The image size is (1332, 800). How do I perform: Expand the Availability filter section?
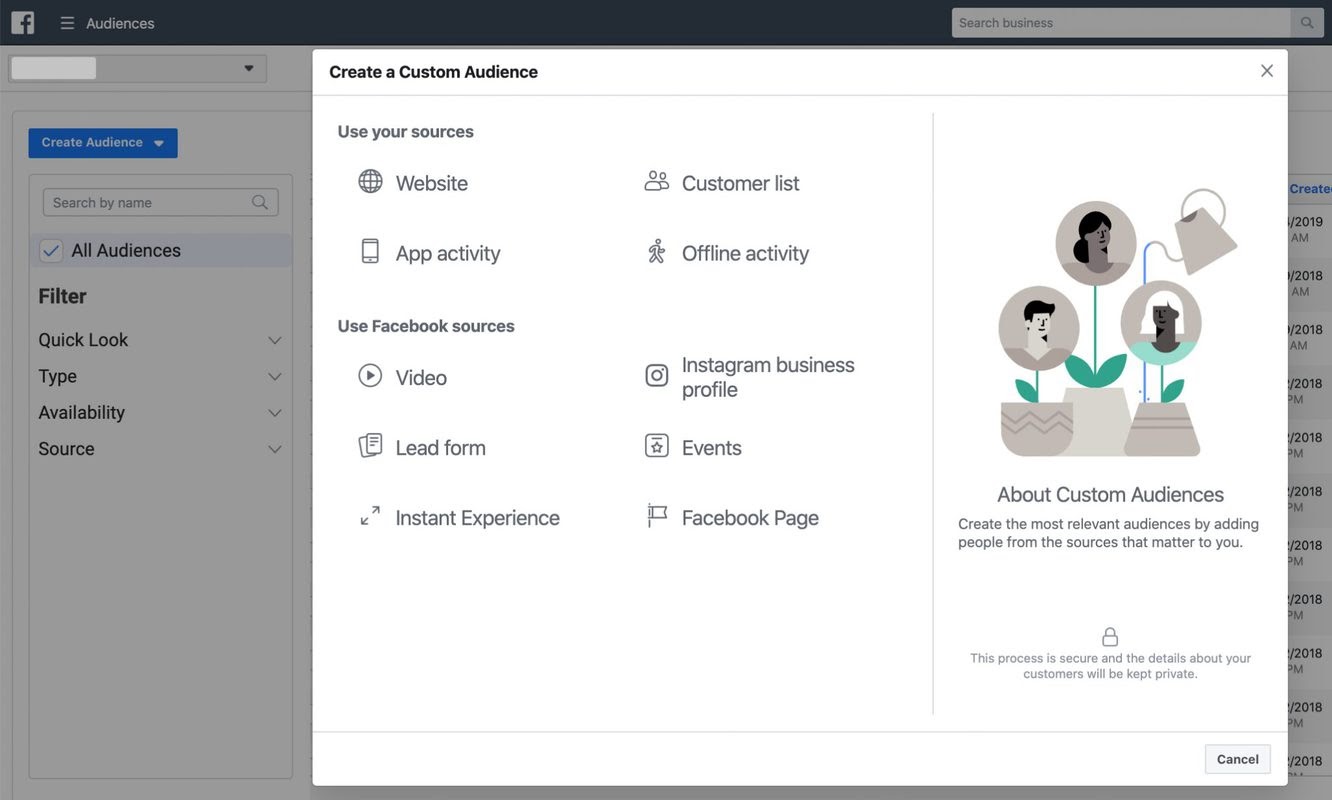[x=160, y=413]
